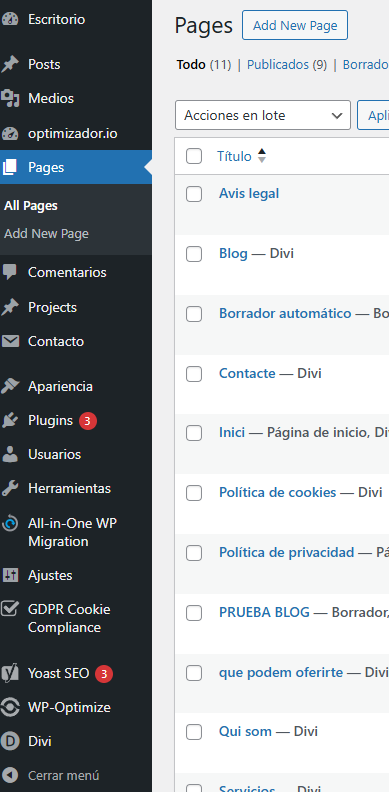
Task: Click the Add New Page button
Action: (x=295, y=25)
